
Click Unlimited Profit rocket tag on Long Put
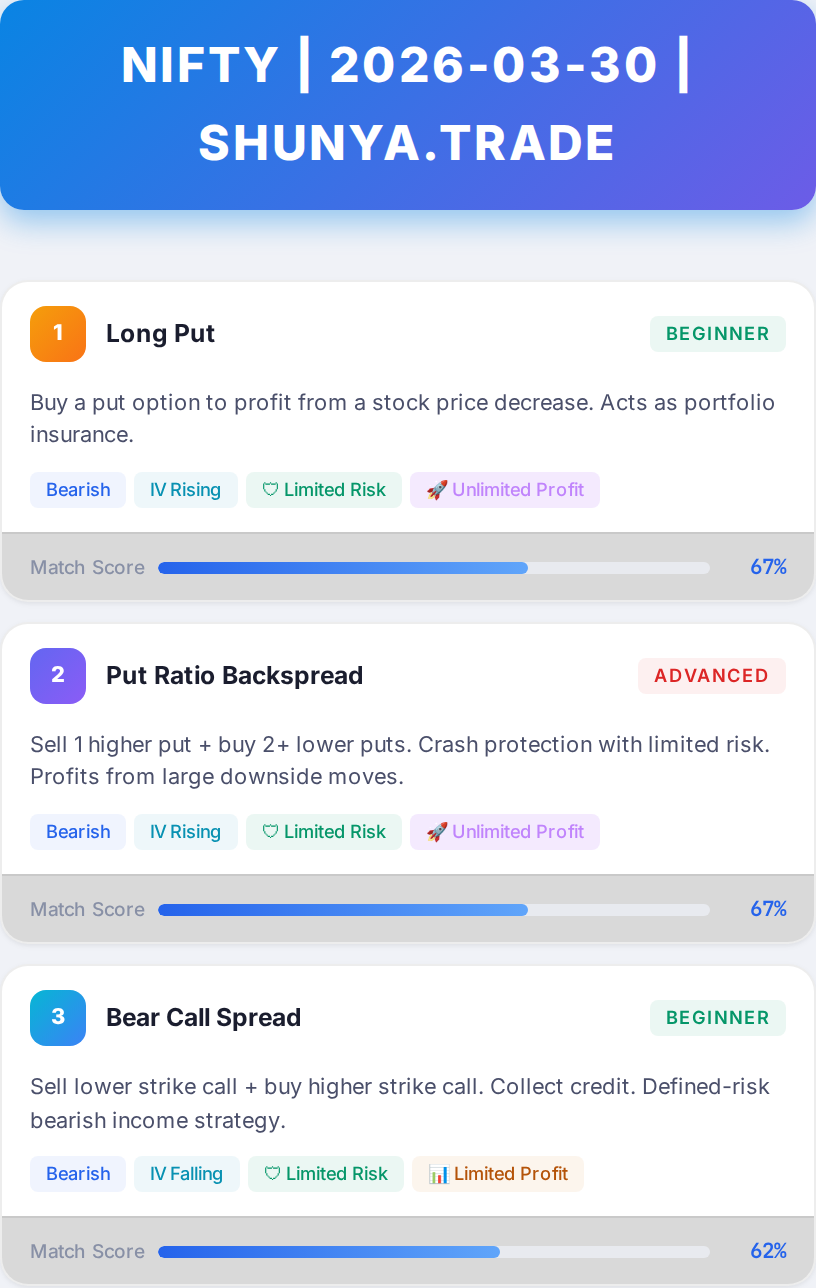coord(505,490)
